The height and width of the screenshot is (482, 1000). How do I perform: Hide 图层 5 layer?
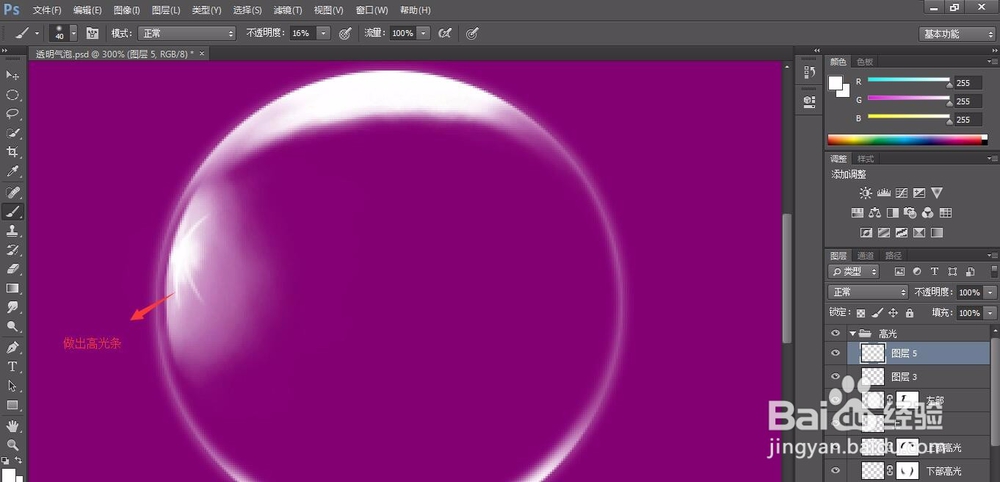pos(835,353)
